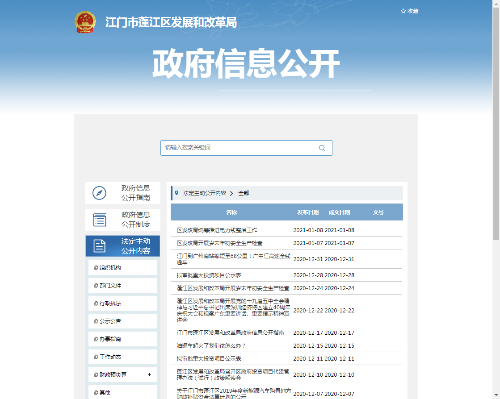
Task: Open the 政府信息公开制度 sidebar tab
Action: point(123,220)
